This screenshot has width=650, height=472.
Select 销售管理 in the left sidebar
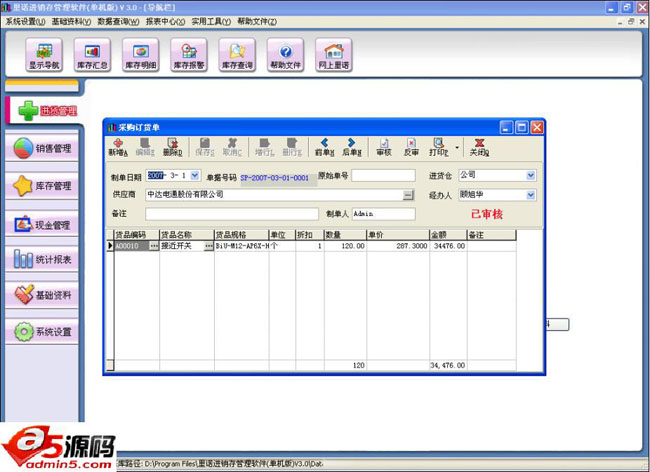[x=40, y=149]
